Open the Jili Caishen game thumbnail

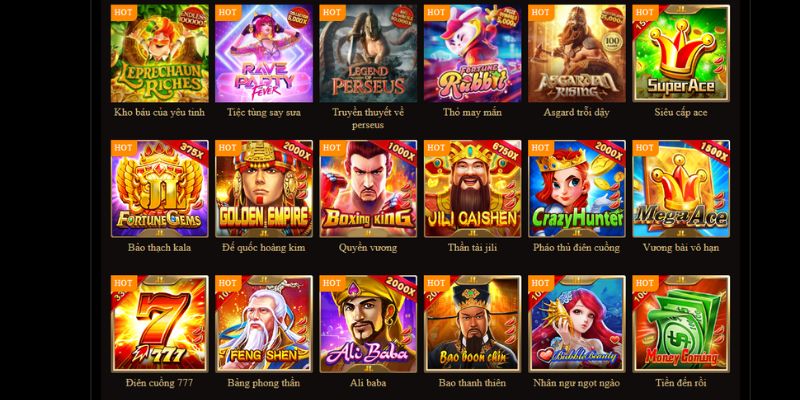point(472,189)
